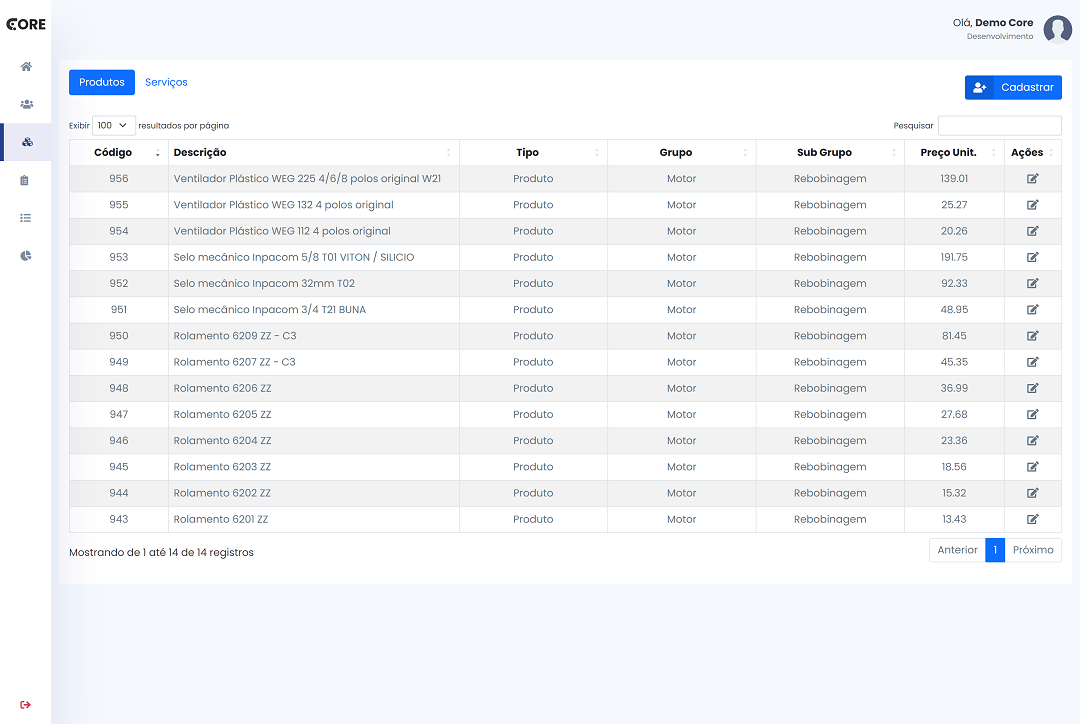Sort table by Descrição column
Screen dimensions: 1080x724
coord(313,152)
